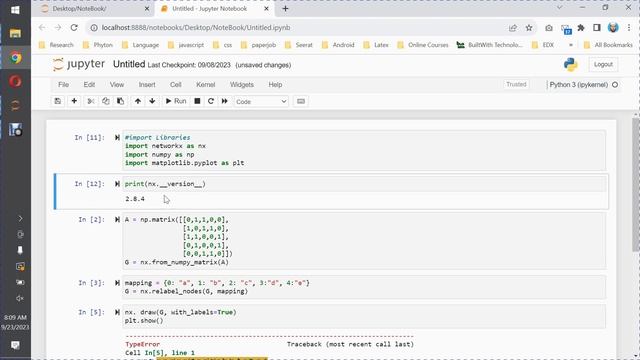Screen dimensions: 640x360
Task: Open the Latex bookmarks folder
Action: (376, 45)
